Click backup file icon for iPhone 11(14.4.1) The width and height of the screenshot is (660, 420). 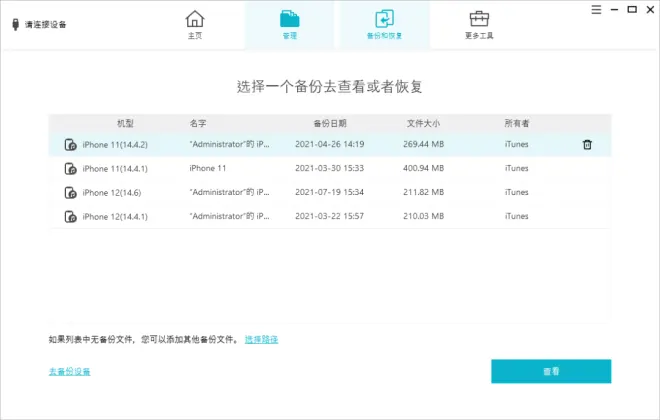(70, 168)
